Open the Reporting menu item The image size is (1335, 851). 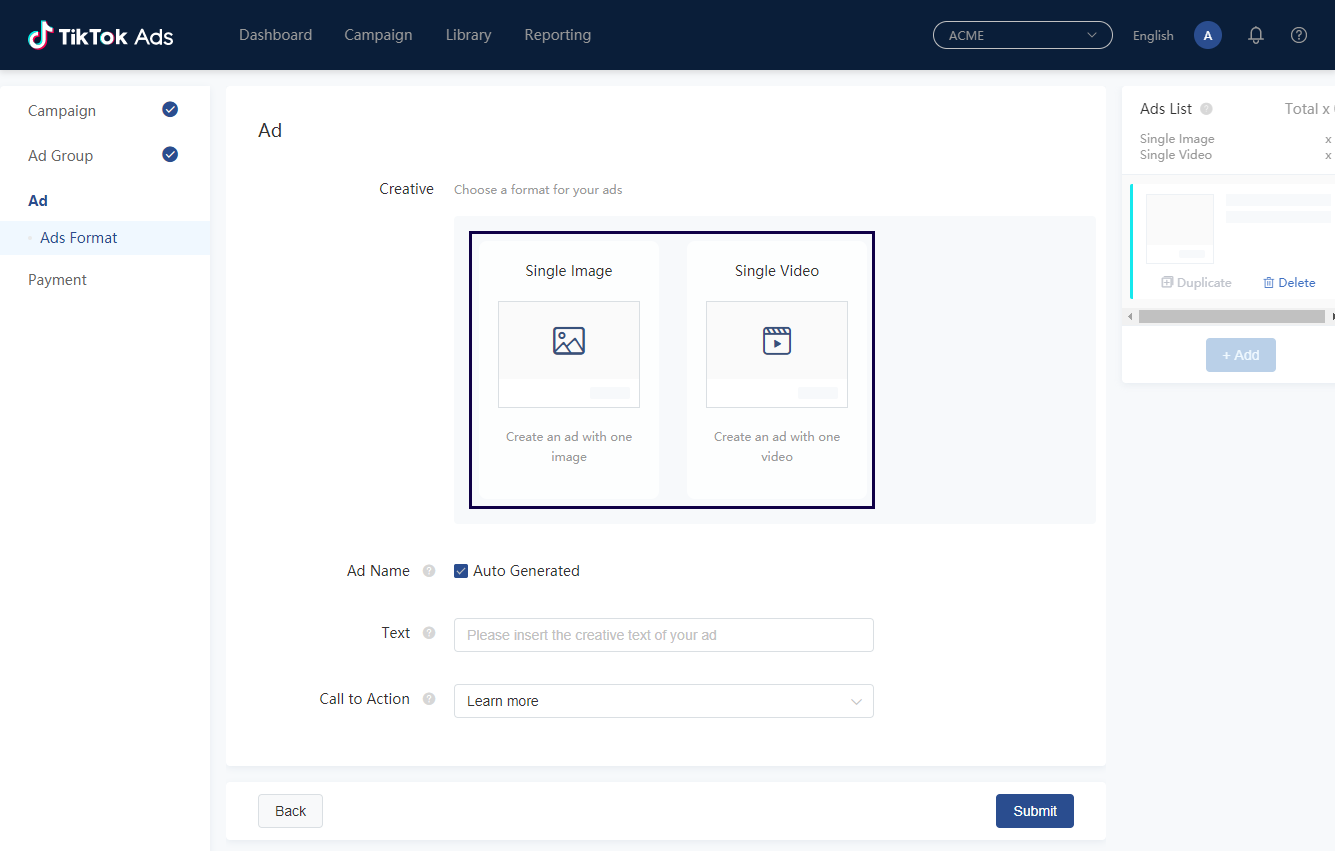557,35
